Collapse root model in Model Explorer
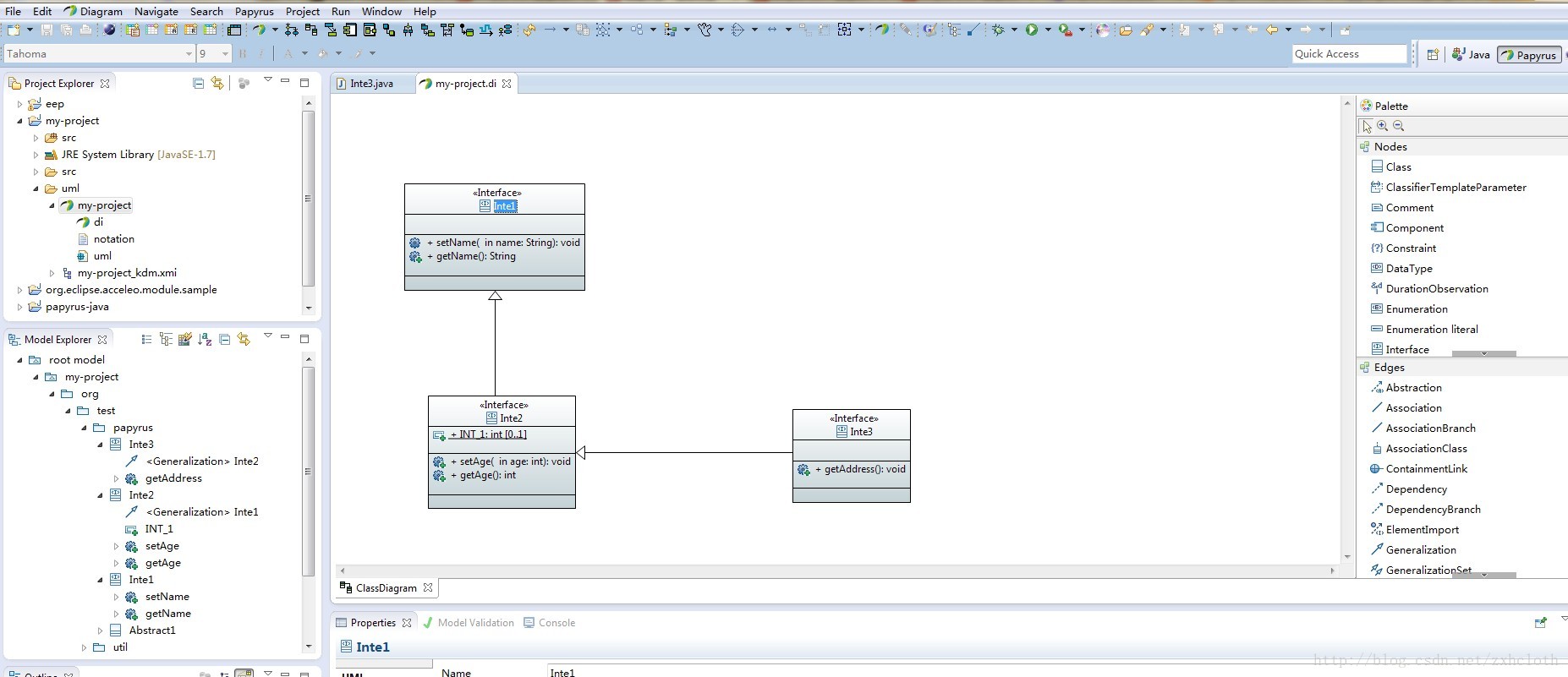Viewport: 1568px width, 677px height. pos(19,360)
